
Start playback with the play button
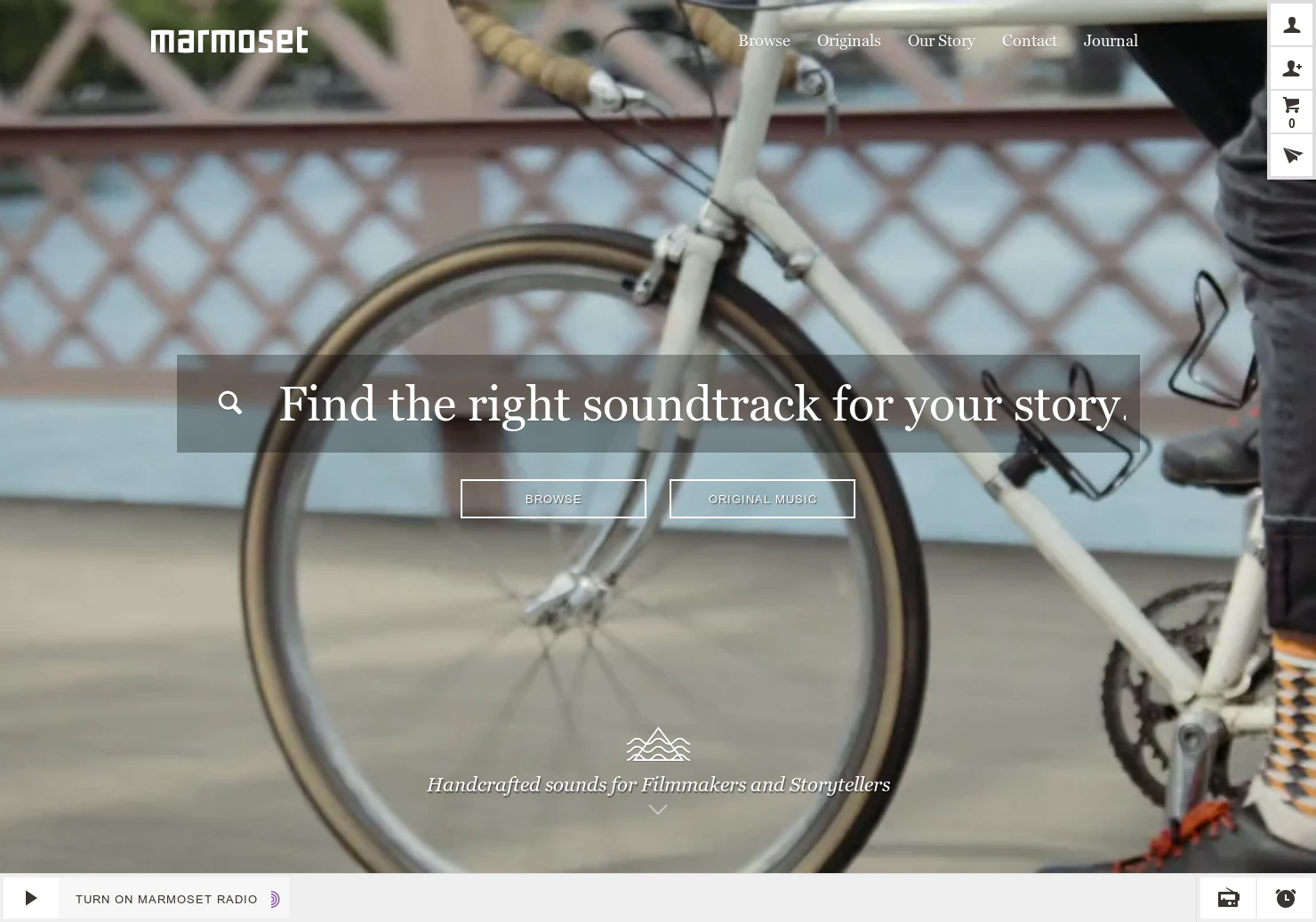pos(31,898)
